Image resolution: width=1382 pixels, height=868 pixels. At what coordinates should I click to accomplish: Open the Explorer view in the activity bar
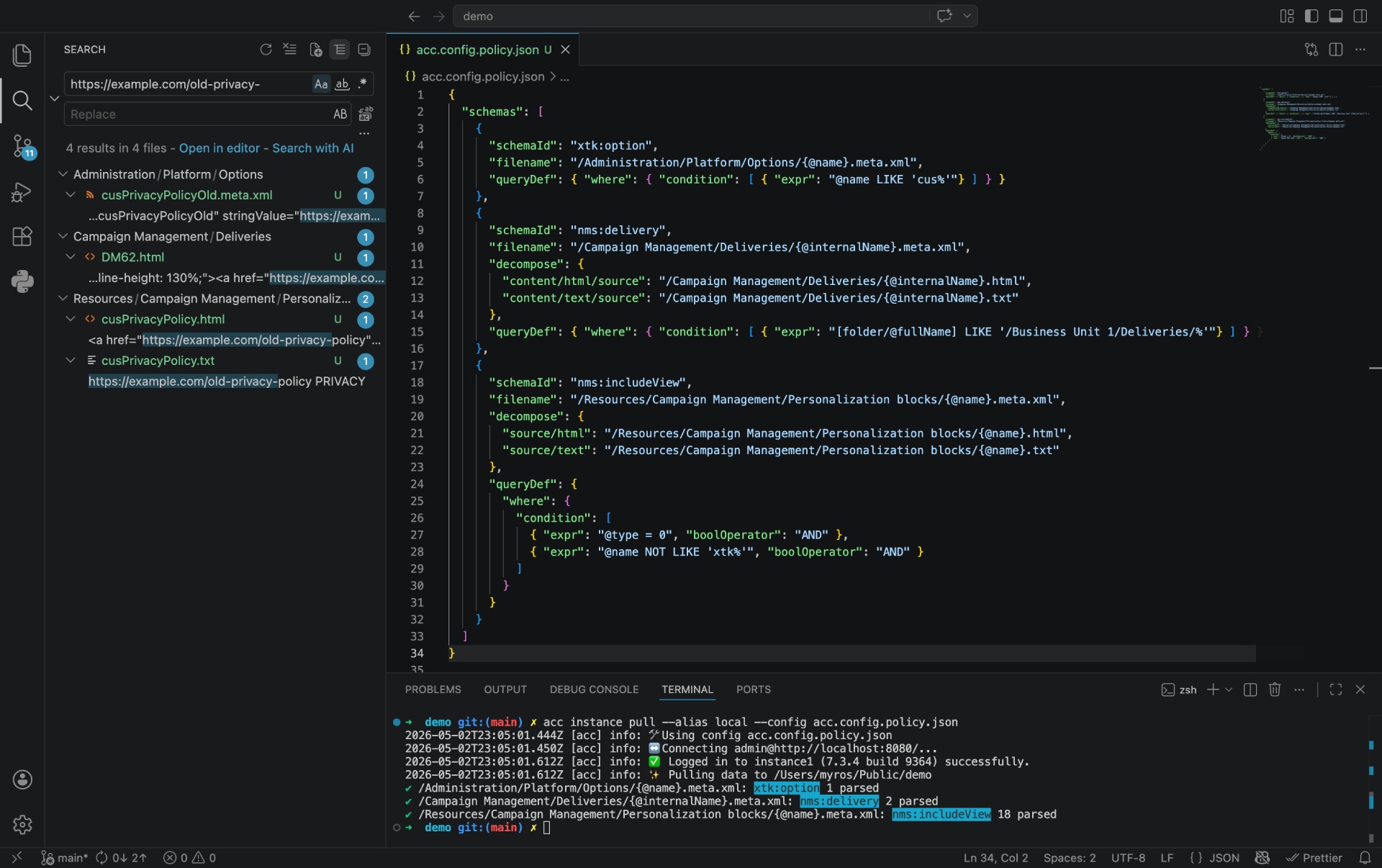pyautogui.click(x=22, y=55)
